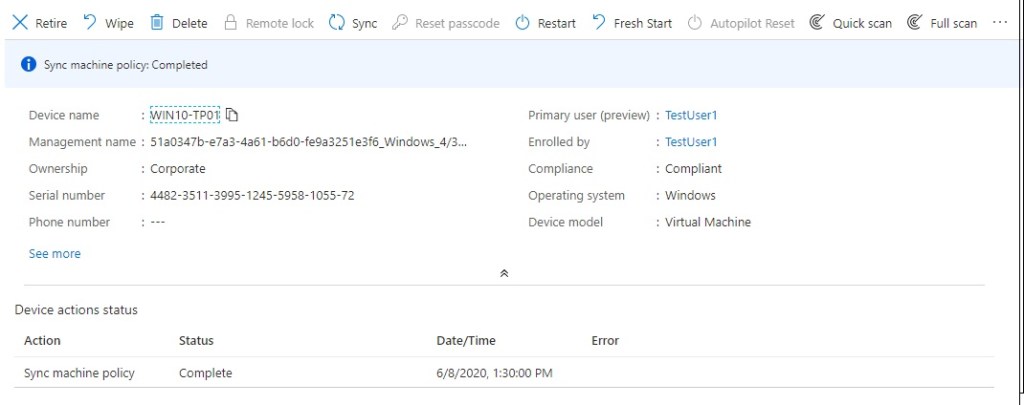Viewport: 1024px width, 405px height.
Task: Open Primary user TestUser1 link
Action: pyautogui.click(x=691, y=115)
